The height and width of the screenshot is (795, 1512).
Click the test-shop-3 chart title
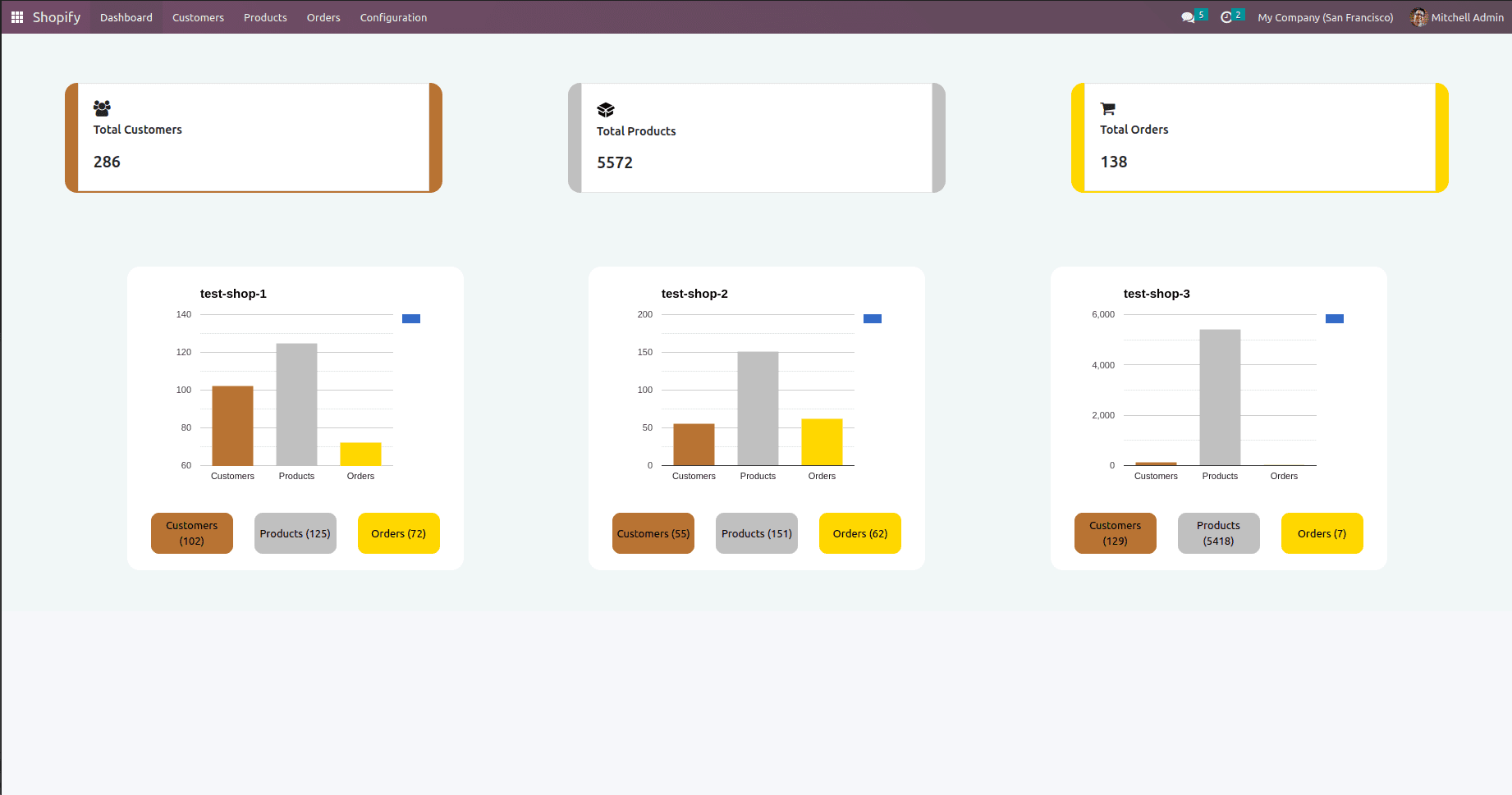tap(1157, 294)
